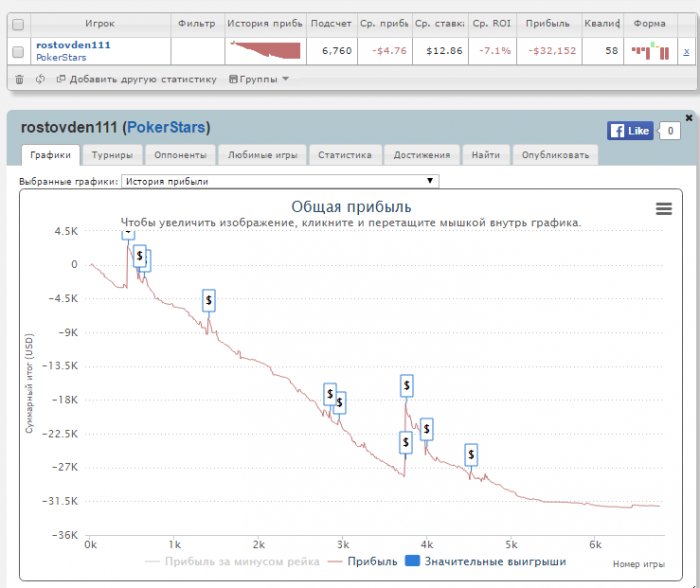Open the profit history sparkline thumbnail
The width and height of the screenshot is (700, 588).
pyautogui.click(x=264, y=50)
